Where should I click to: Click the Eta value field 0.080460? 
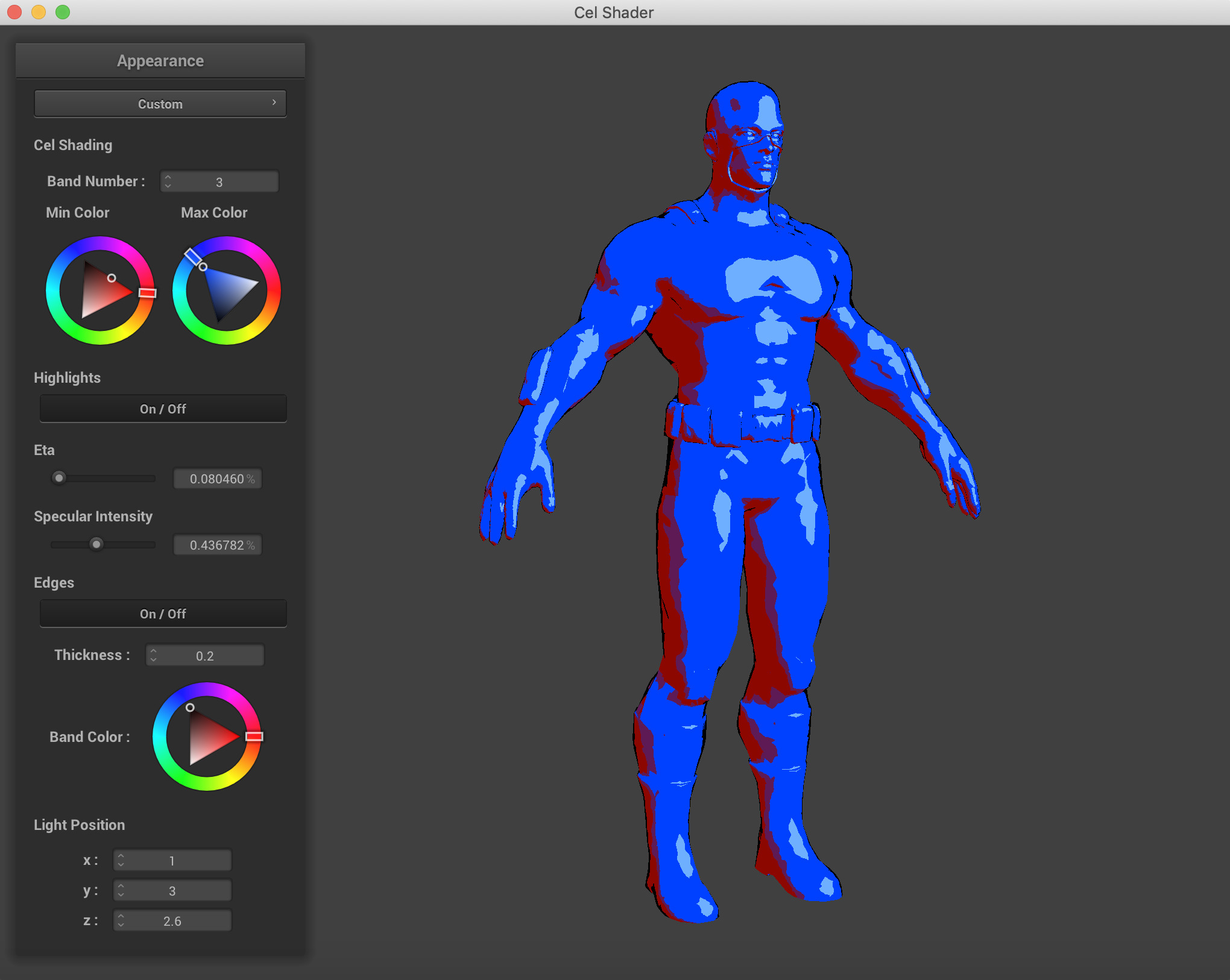(x=218, y=479)
